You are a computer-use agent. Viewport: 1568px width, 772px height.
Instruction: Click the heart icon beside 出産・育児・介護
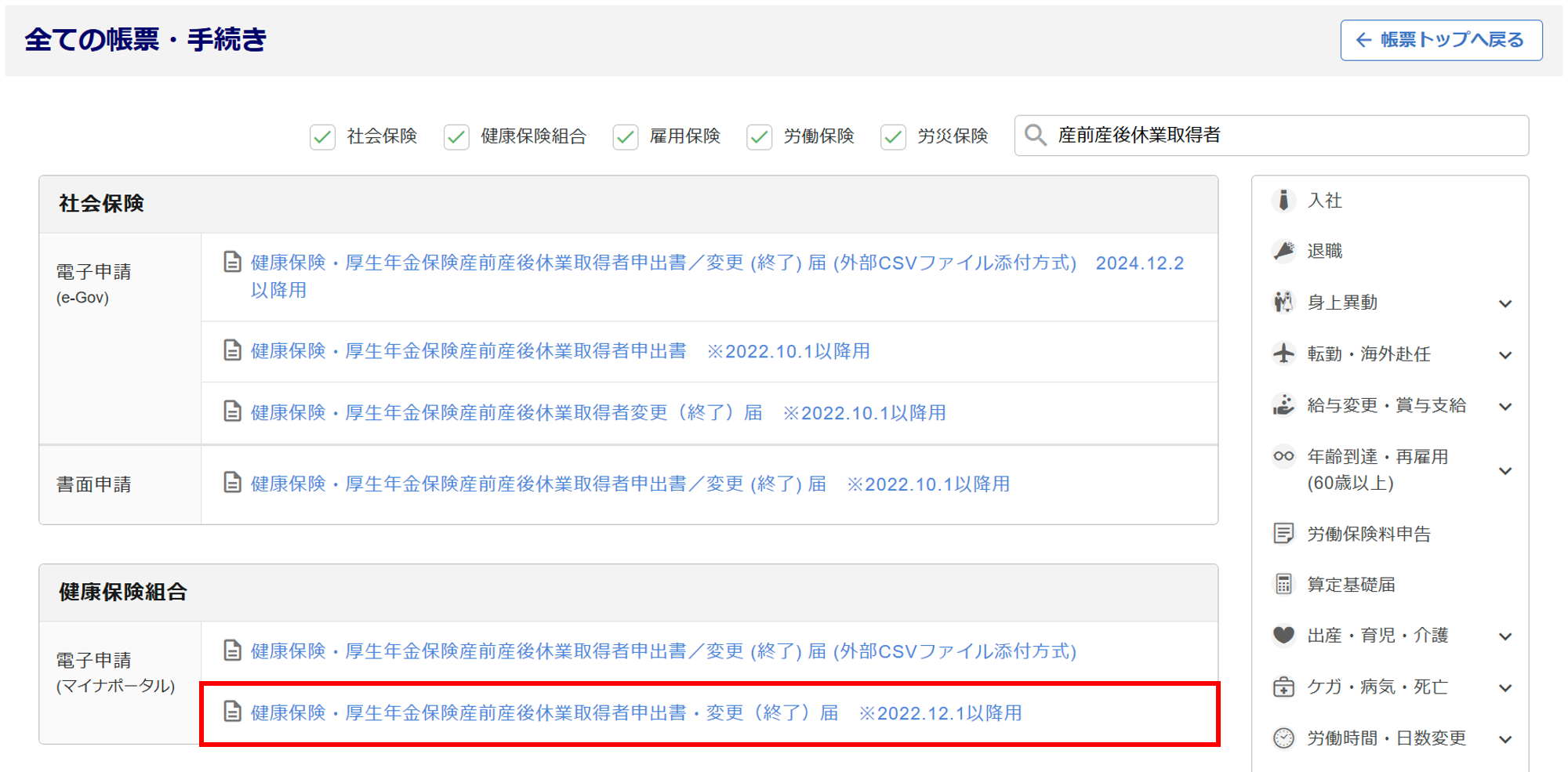point(1283,635)
